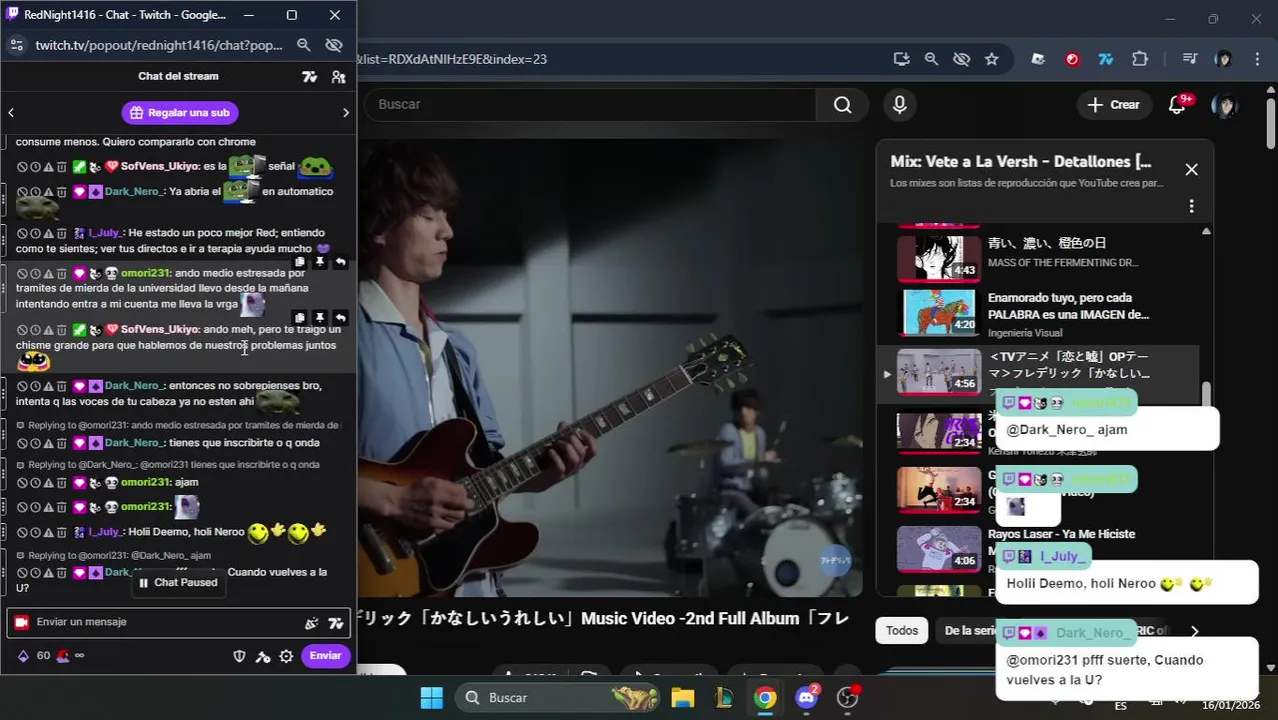Open the Roblox extension icon in Chrome toolbar
1278x720 pixels.
pos(1038,59)
